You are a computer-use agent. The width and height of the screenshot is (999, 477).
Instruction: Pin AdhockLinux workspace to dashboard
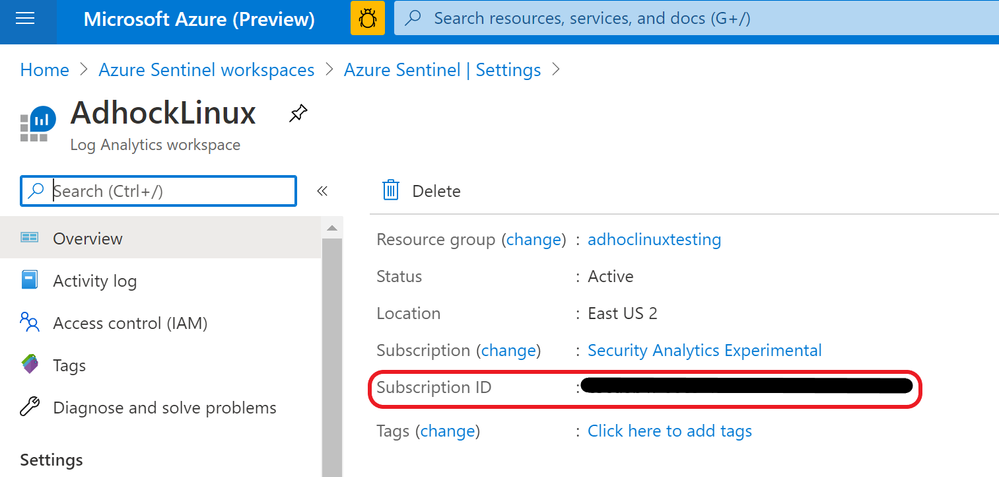297,114
